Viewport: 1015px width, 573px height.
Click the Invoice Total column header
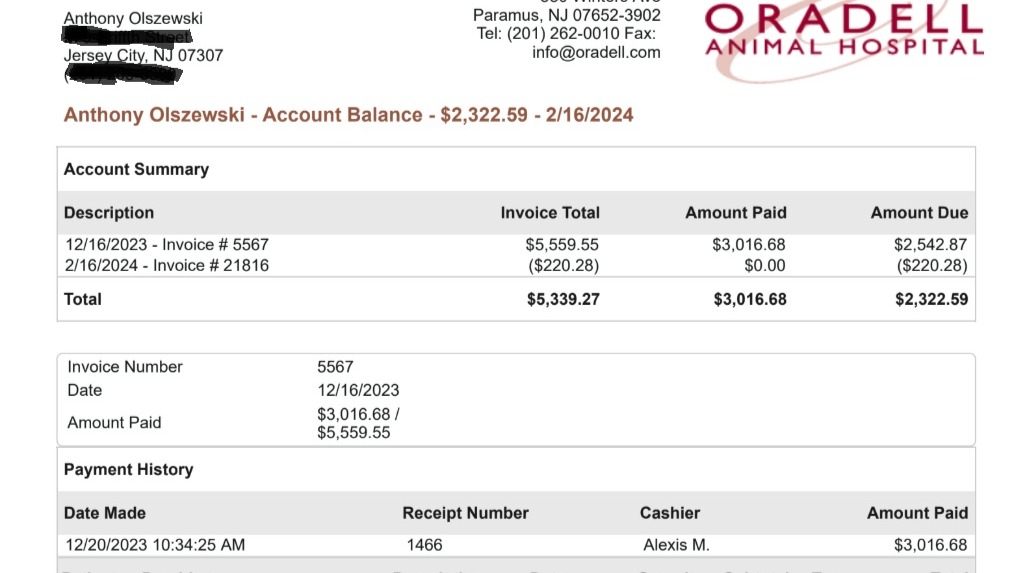coord(550,213)
